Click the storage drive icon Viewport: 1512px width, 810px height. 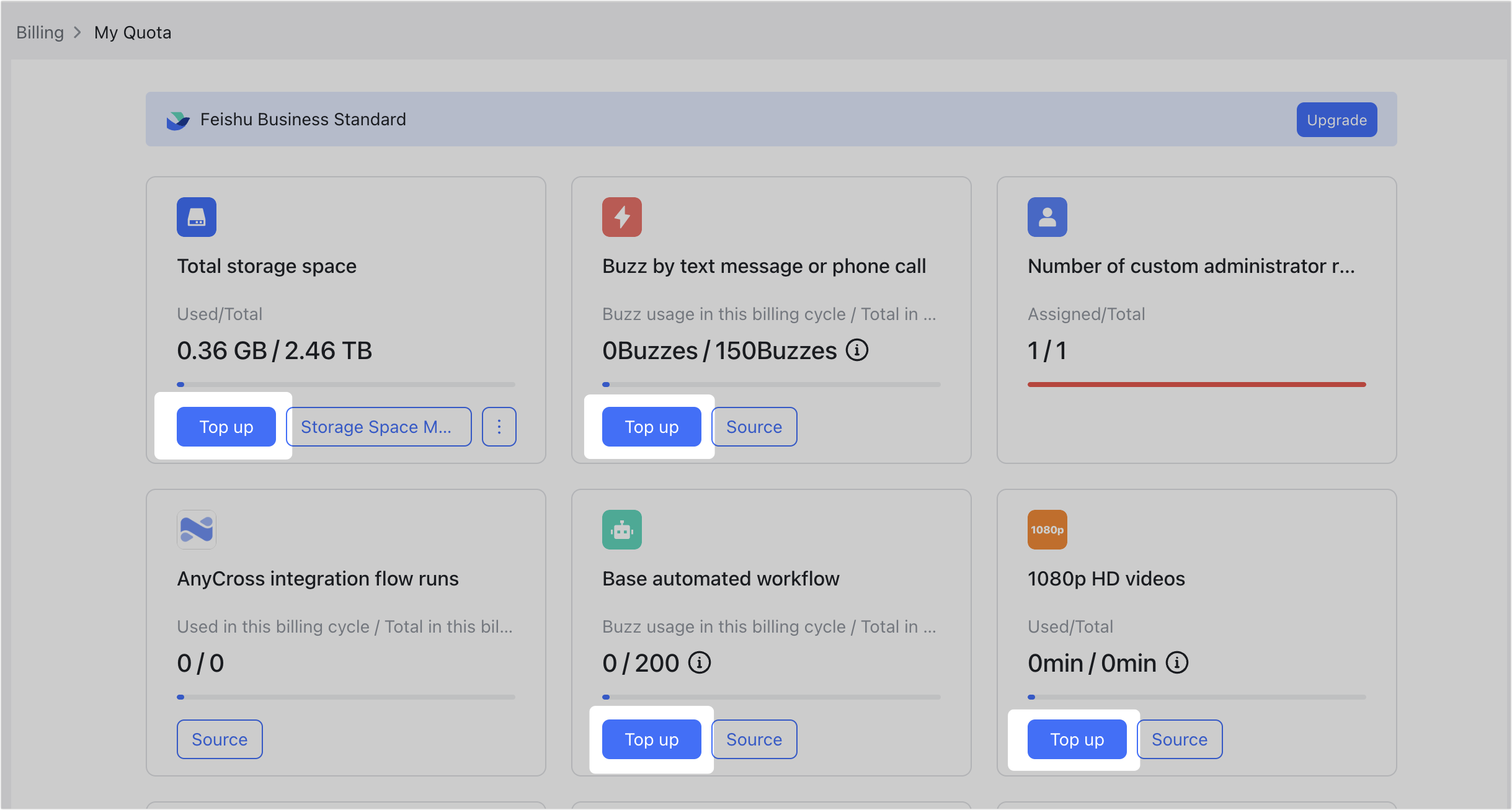pos(196,217)
